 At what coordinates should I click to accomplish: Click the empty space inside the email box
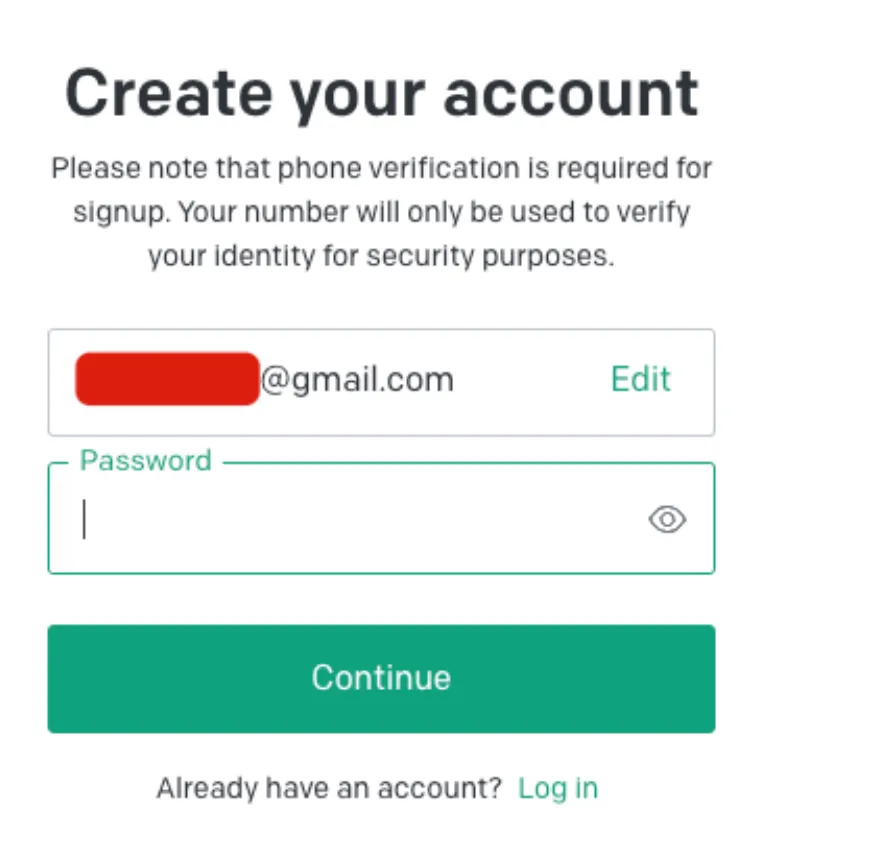pyautogui.click(x=530, y=380)
